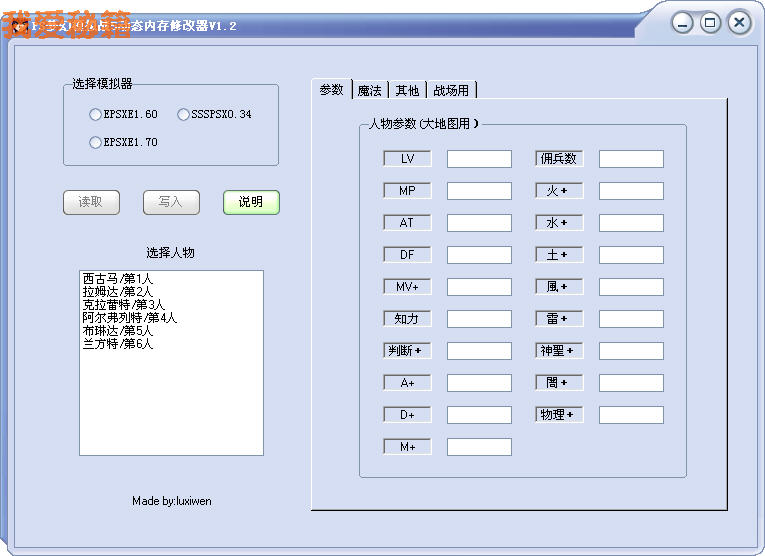Click the 说明 button

point(251,202)
